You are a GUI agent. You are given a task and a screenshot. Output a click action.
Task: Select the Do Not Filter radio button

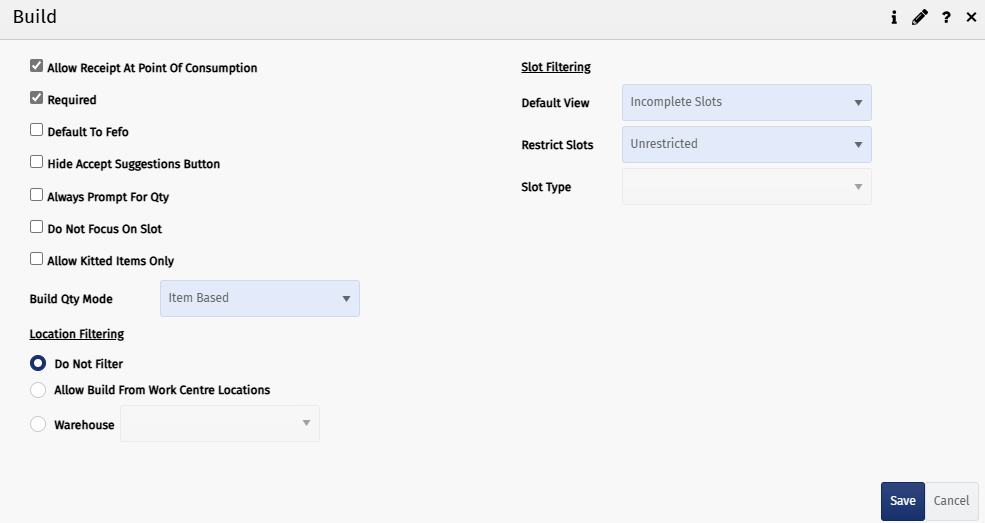coord(38,364)
